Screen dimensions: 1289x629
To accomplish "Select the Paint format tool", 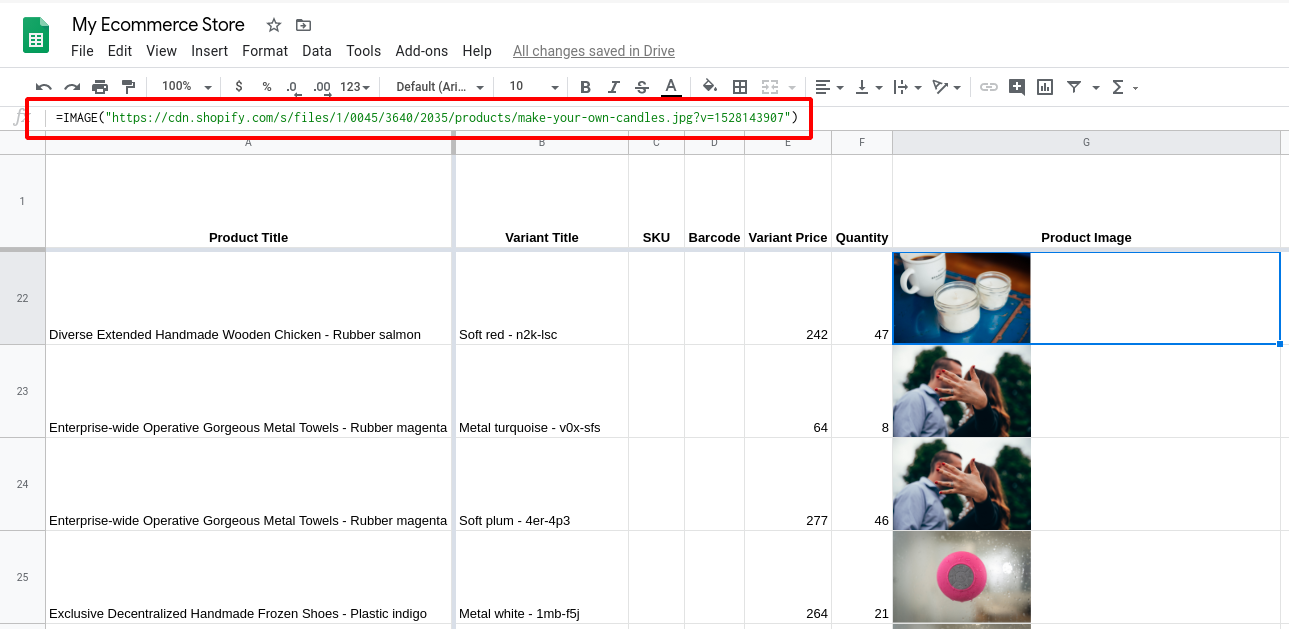I will click(x=128, y=87).
